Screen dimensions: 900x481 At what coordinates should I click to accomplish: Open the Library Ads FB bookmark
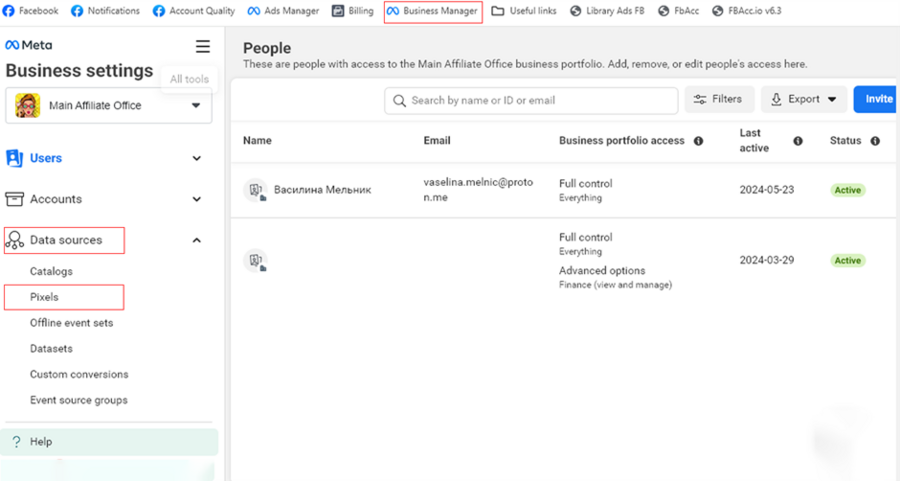pos(607,11)
